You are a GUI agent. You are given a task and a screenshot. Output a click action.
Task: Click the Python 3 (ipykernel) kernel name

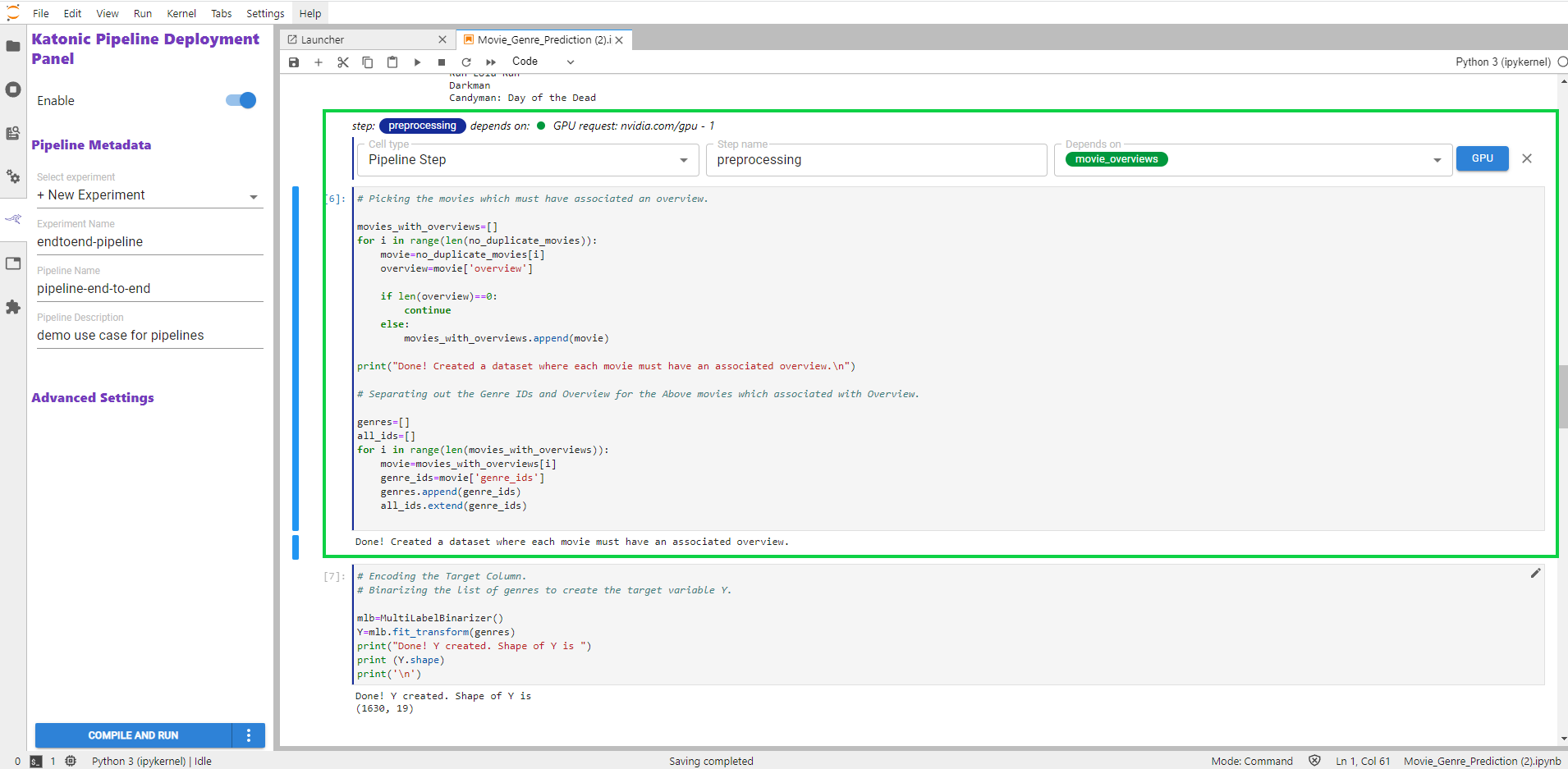(x=1503, y=62)
